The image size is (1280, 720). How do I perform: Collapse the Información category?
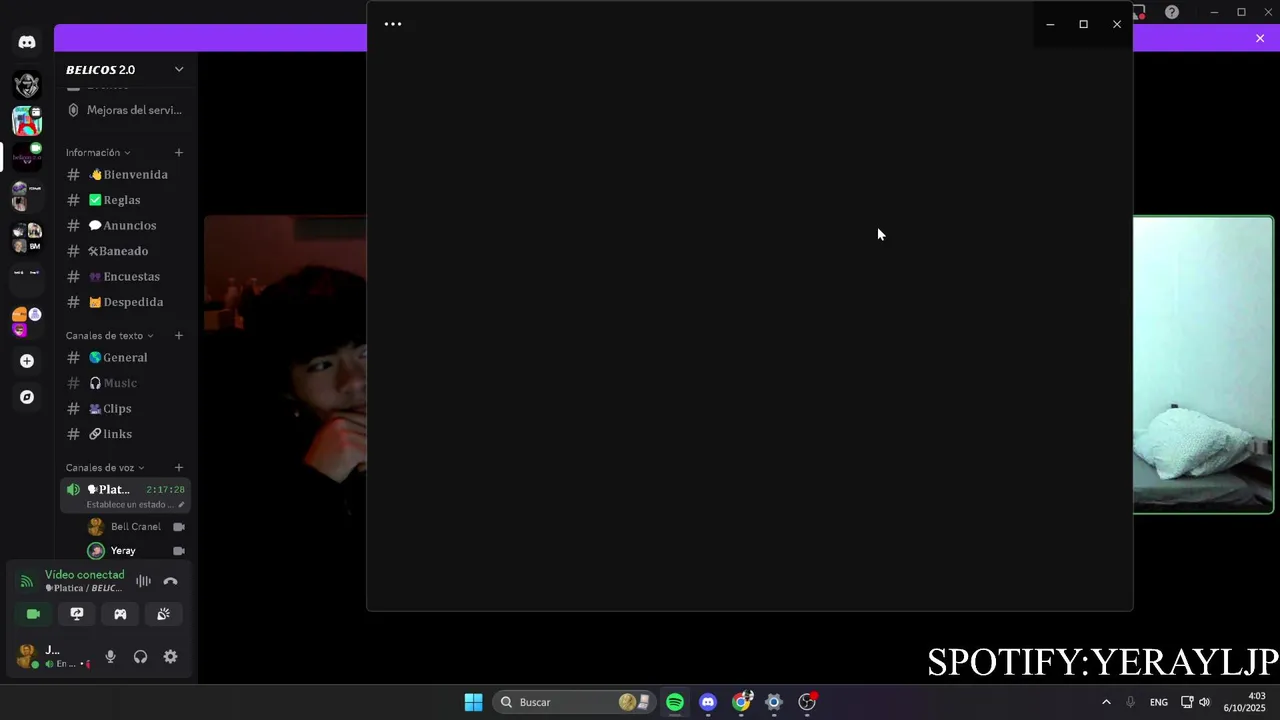point(98,152)
